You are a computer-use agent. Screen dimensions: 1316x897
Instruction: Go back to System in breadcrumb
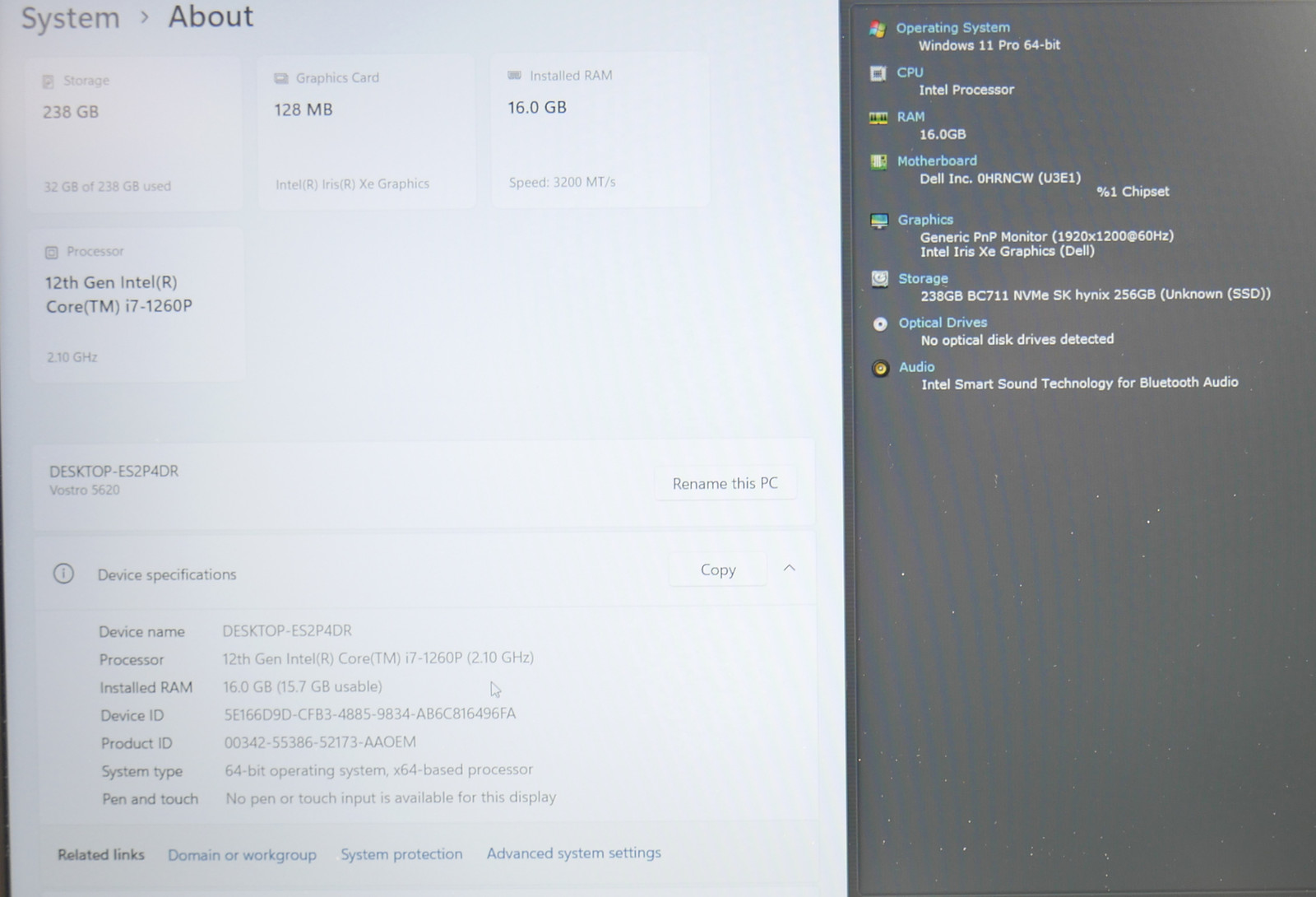pyautogui.click(x=71, y=18)
